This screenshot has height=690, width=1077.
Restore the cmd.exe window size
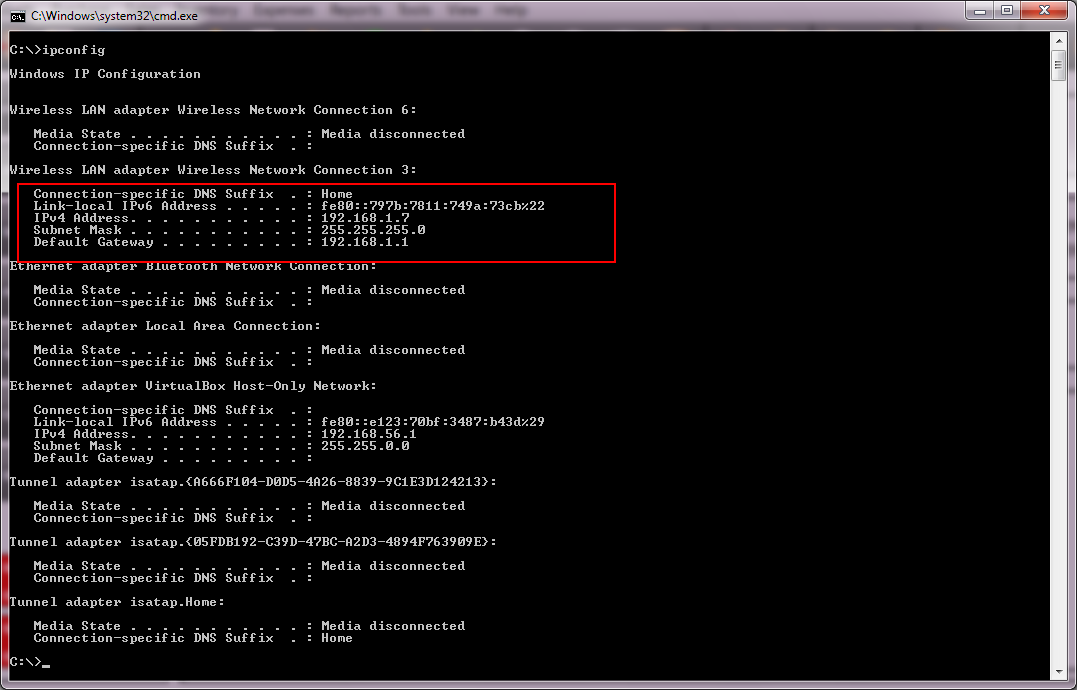point(1008,10)
